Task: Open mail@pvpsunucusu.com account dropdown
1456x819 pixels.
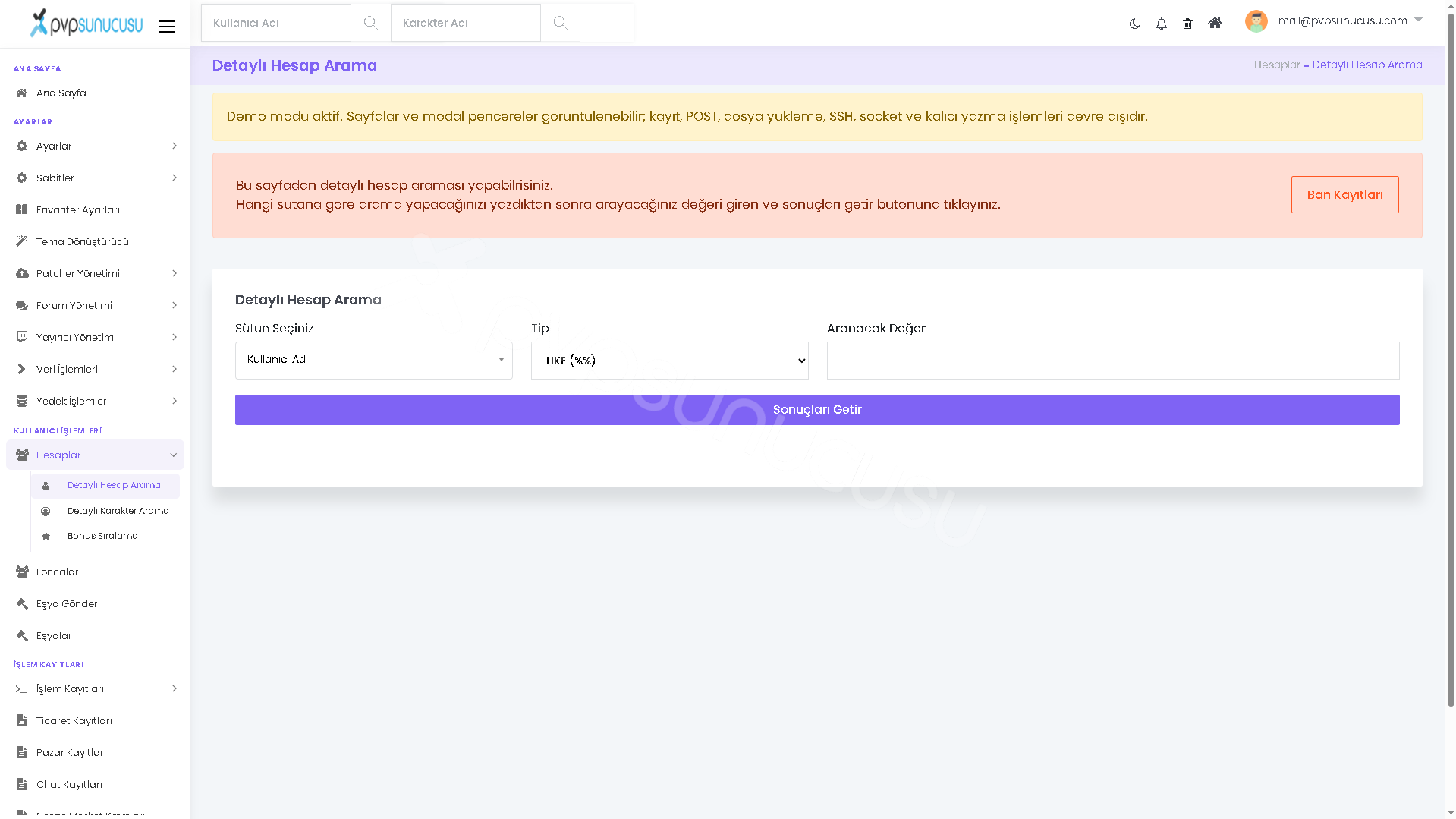Action: (1350, 20)
